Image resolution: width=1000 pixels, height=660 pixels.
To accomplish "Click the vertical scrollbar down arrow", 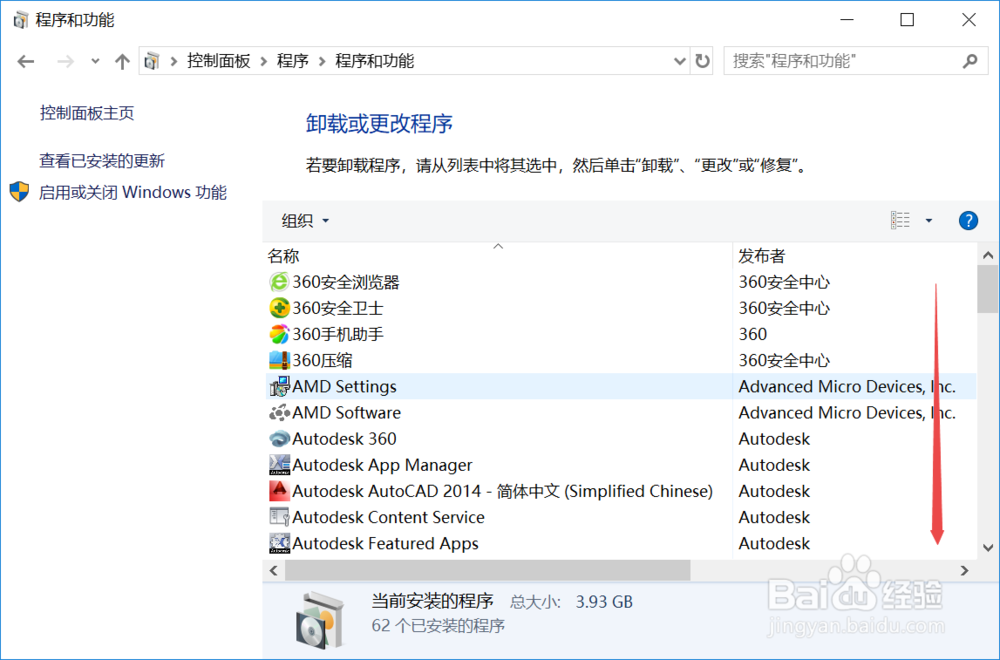I will coord(988,547).
